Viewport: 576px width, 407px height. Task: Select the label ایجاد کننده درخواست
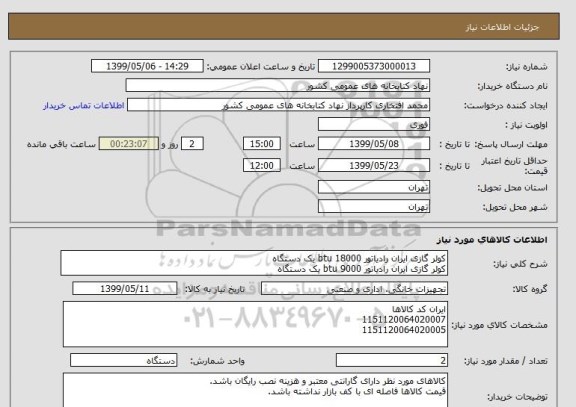(x=506, y=106)
